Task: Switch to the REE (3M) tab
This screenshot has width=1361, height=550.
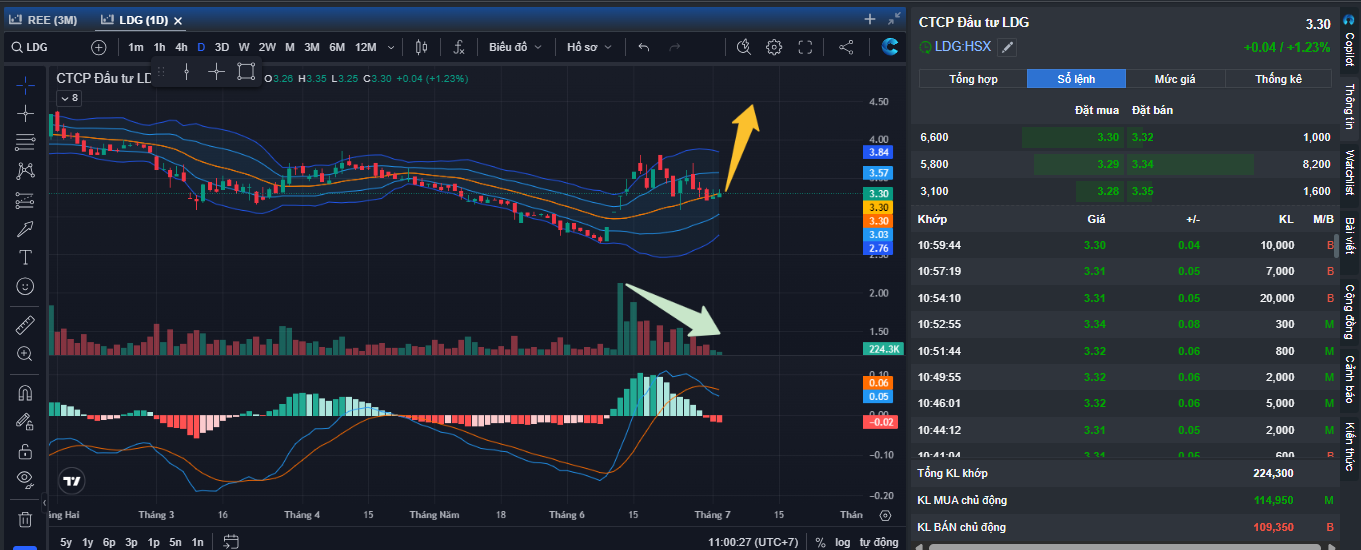Action: tap(45, 20)
